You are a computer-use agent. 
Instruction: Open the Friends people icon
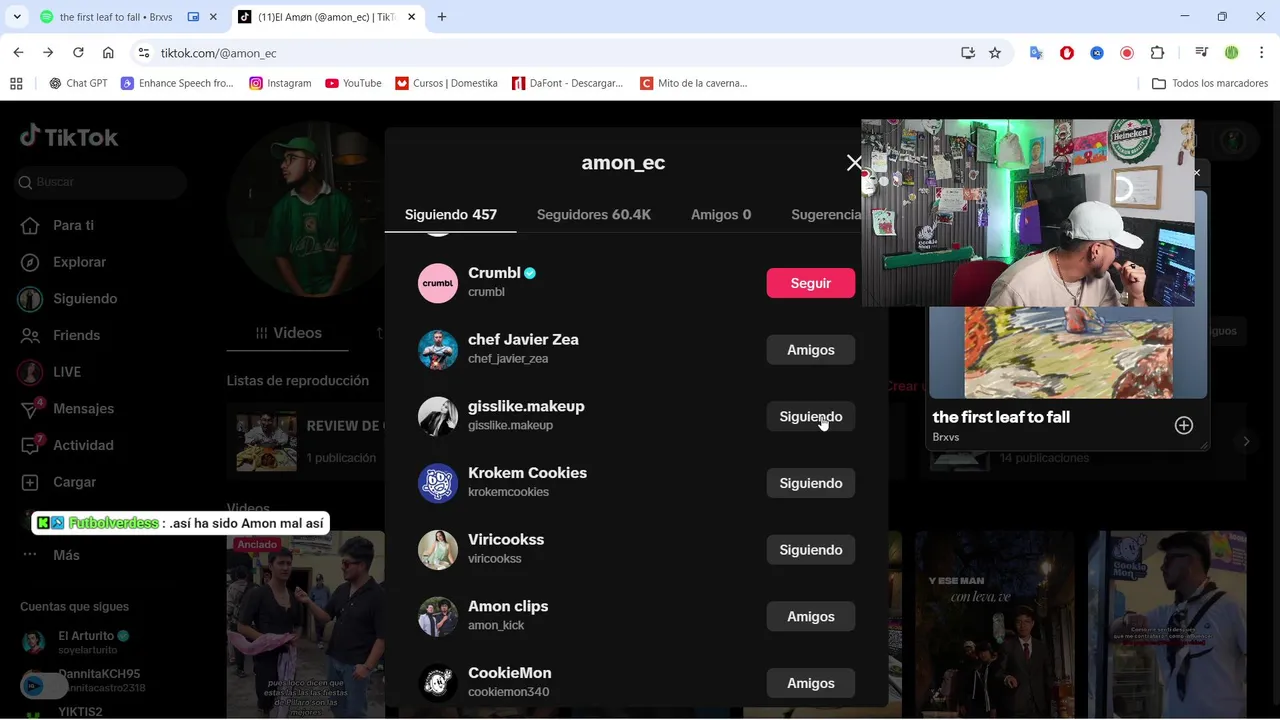point(30,335)
